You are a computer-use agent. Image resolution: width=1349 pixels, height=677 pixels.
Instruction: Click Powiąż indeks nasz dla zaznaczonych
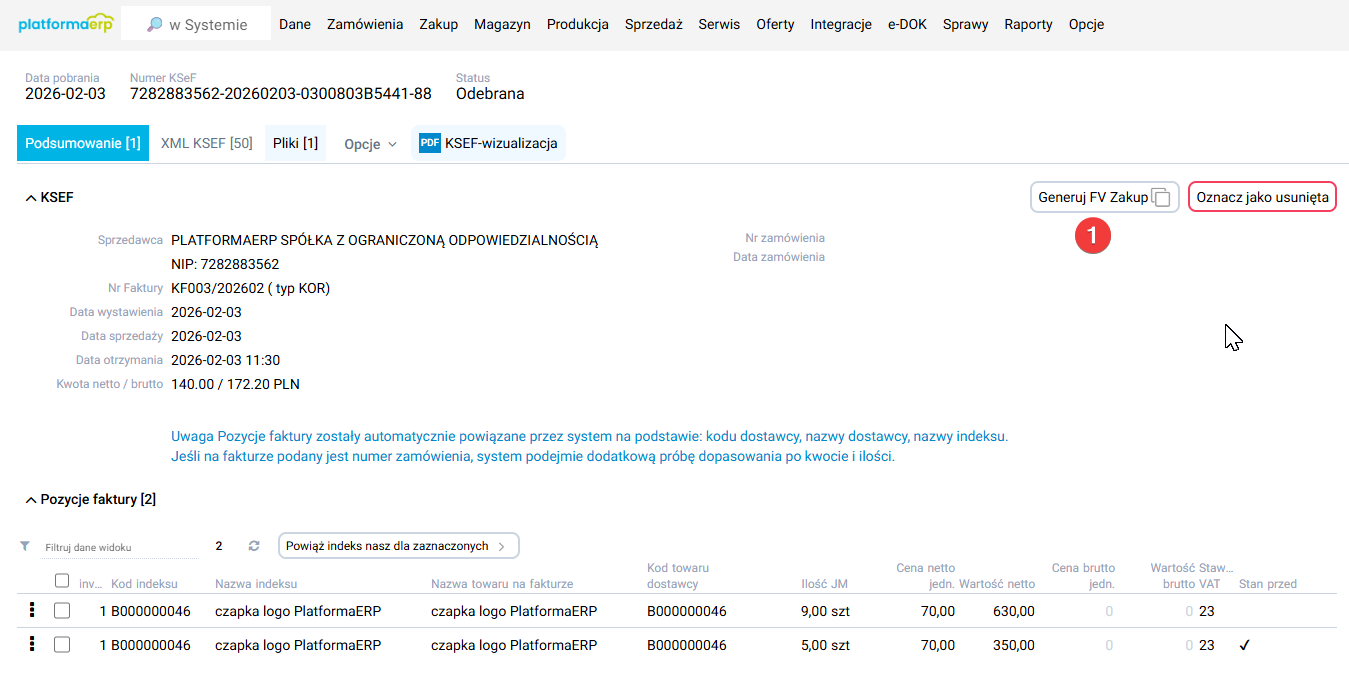398,546
